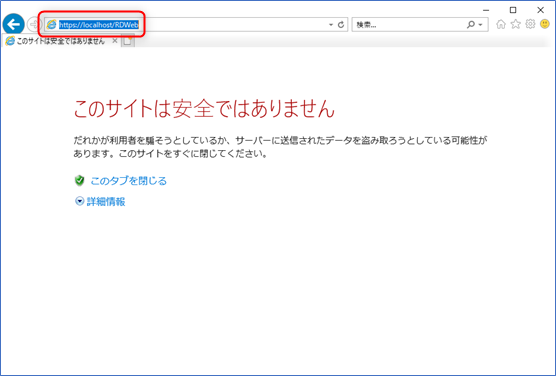Viewport: 556px width, 376px height.
Task: Click the greyed-out forward arrow button
Action: [x=33, y=24]
